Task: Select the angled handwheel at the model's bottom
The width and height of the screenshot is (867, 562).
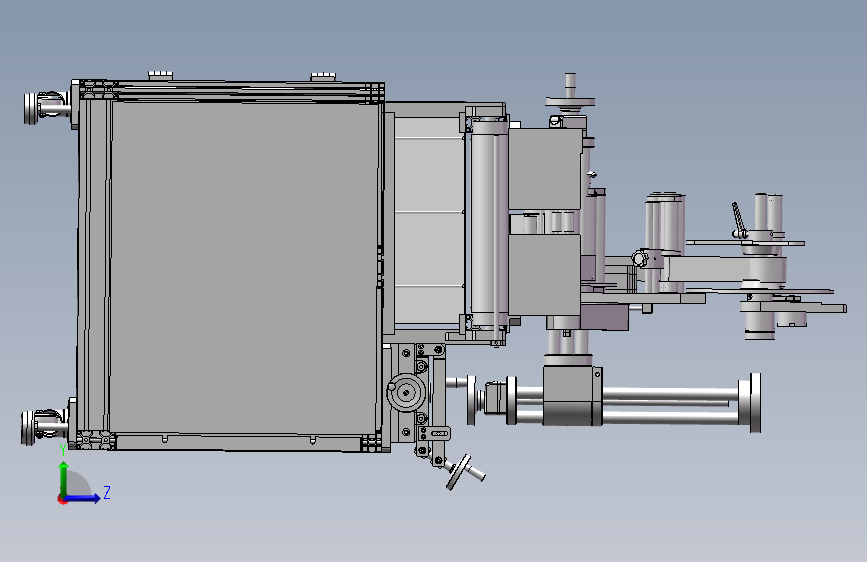Action: [464, 472]
